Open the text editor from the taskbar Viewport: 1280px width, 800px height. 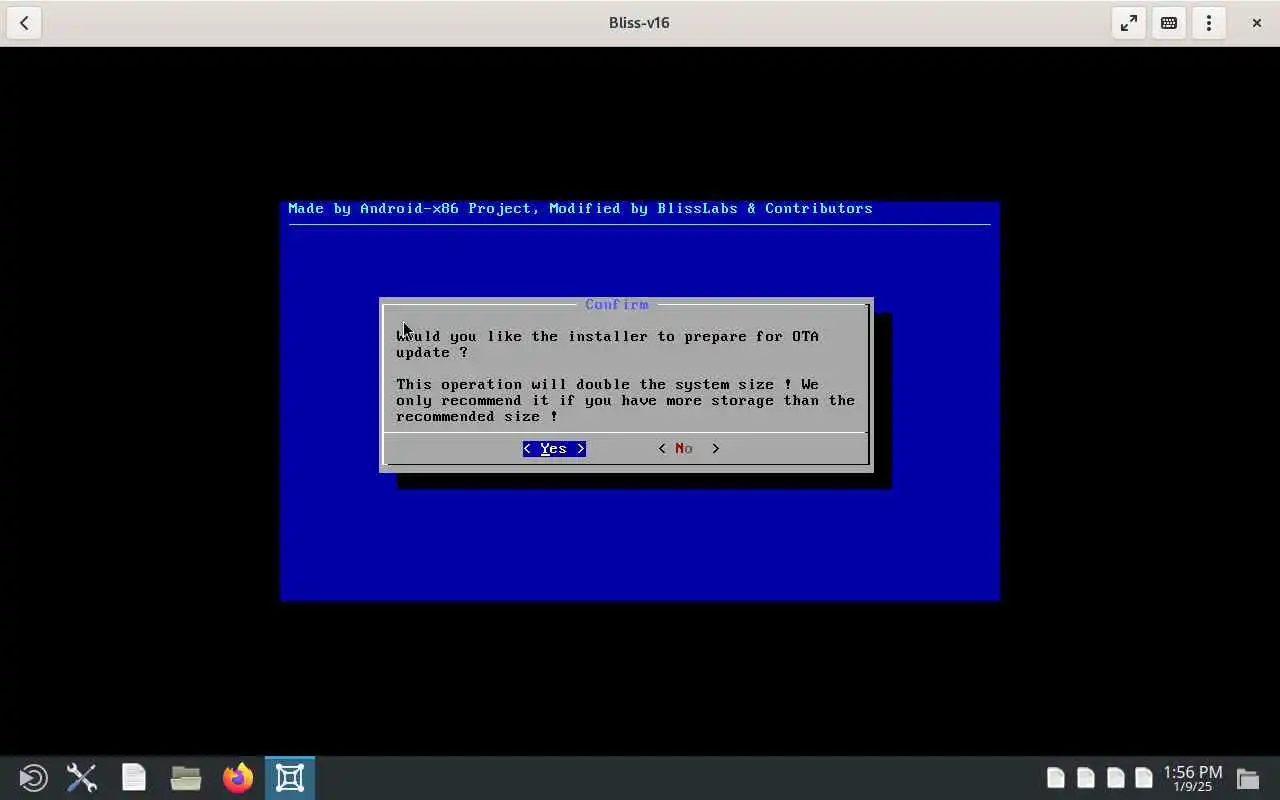click(134, 778)
